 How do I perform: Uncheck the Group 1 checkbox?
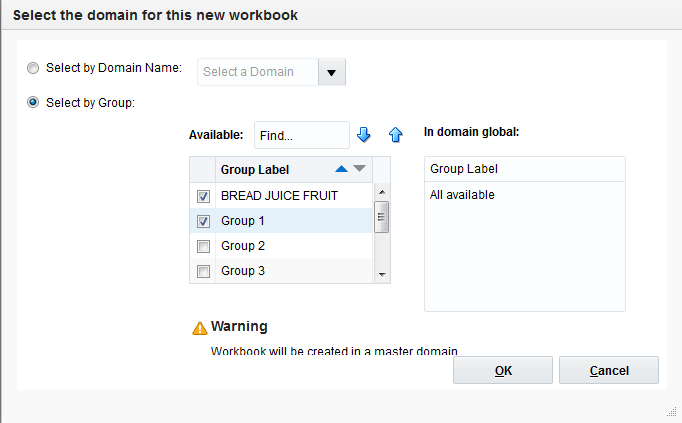click(204, 221)
